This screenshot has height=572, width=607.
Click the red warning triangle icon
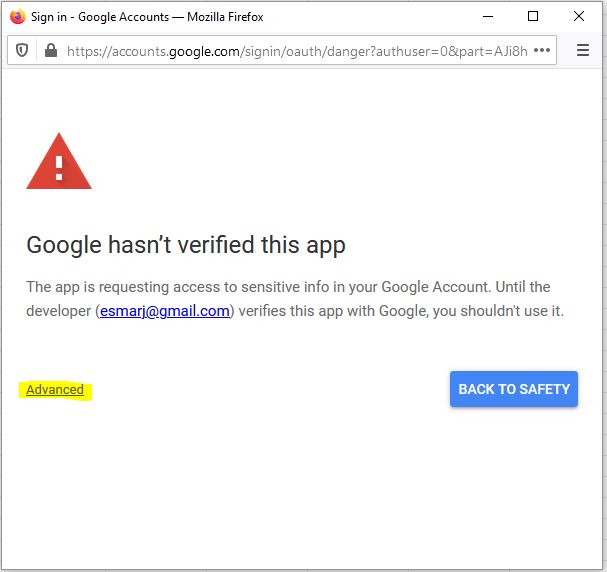coord(59,162)
